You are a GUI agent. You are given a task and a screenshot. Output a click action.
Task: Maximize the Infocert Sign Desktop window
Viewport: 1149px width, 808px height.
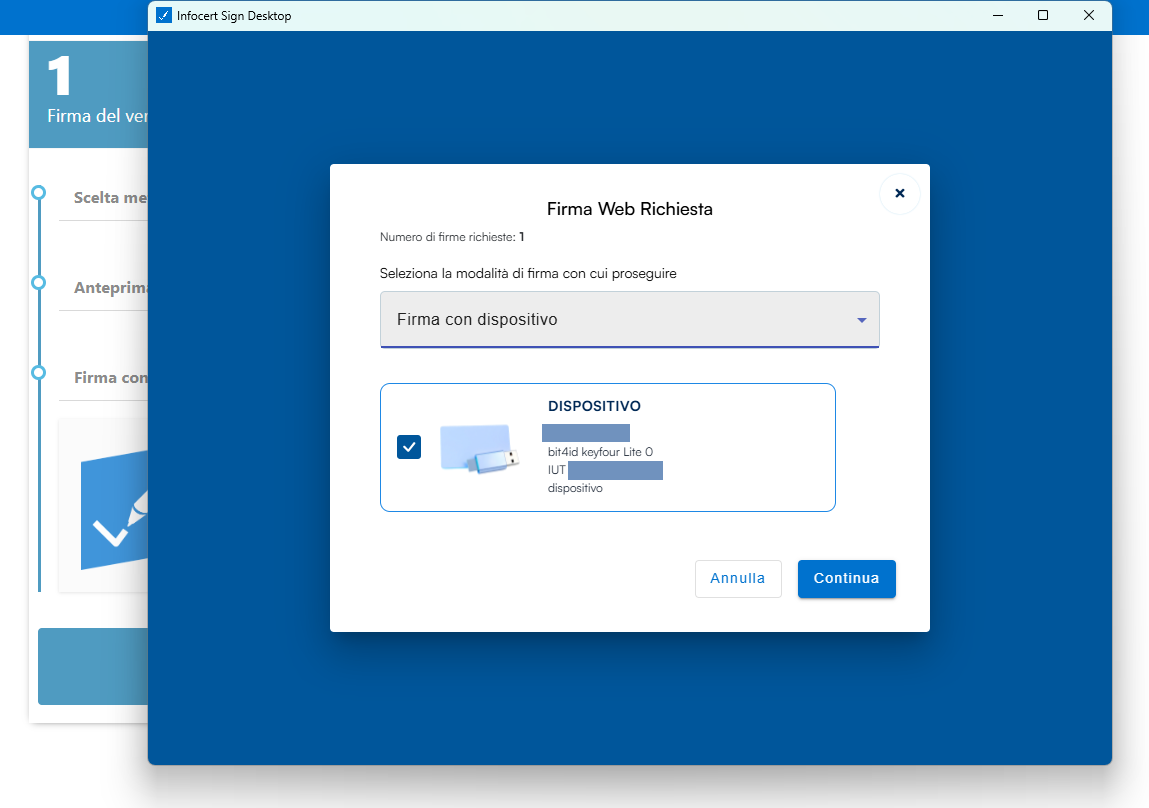pyautogui.click(x=1043, y=15)
